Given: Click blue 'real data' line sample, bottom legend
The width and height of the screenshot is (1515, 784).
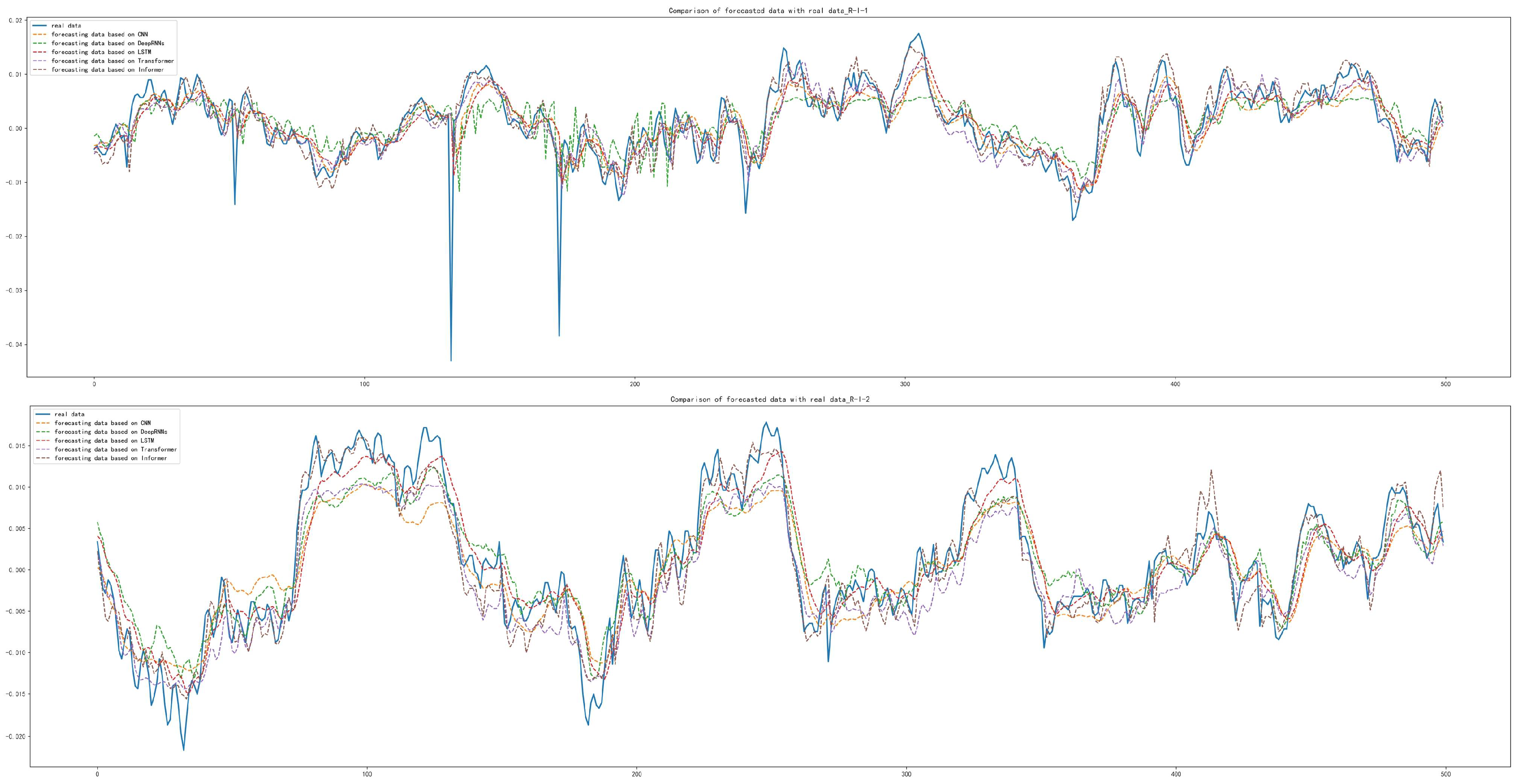Looking at the screenshot, I should coord(43,414).
